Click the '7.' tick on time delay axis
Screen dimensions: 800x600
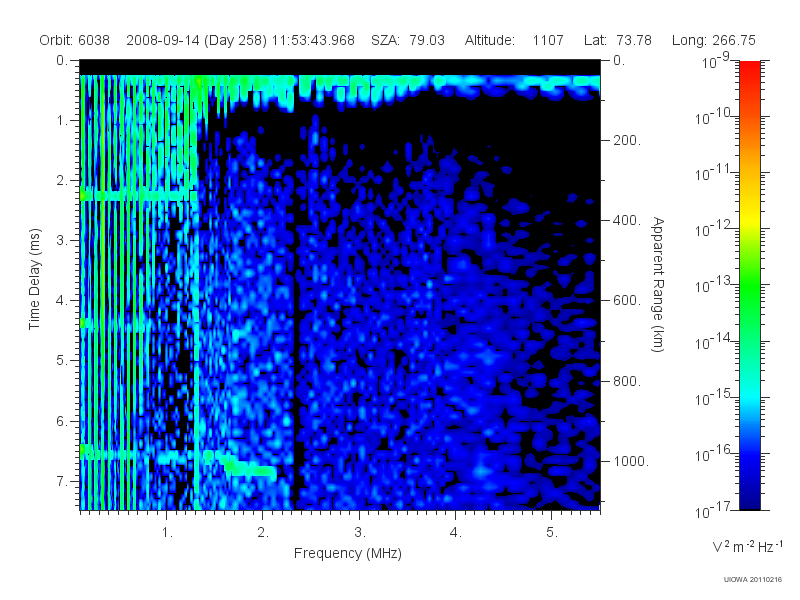pos(62,481)
